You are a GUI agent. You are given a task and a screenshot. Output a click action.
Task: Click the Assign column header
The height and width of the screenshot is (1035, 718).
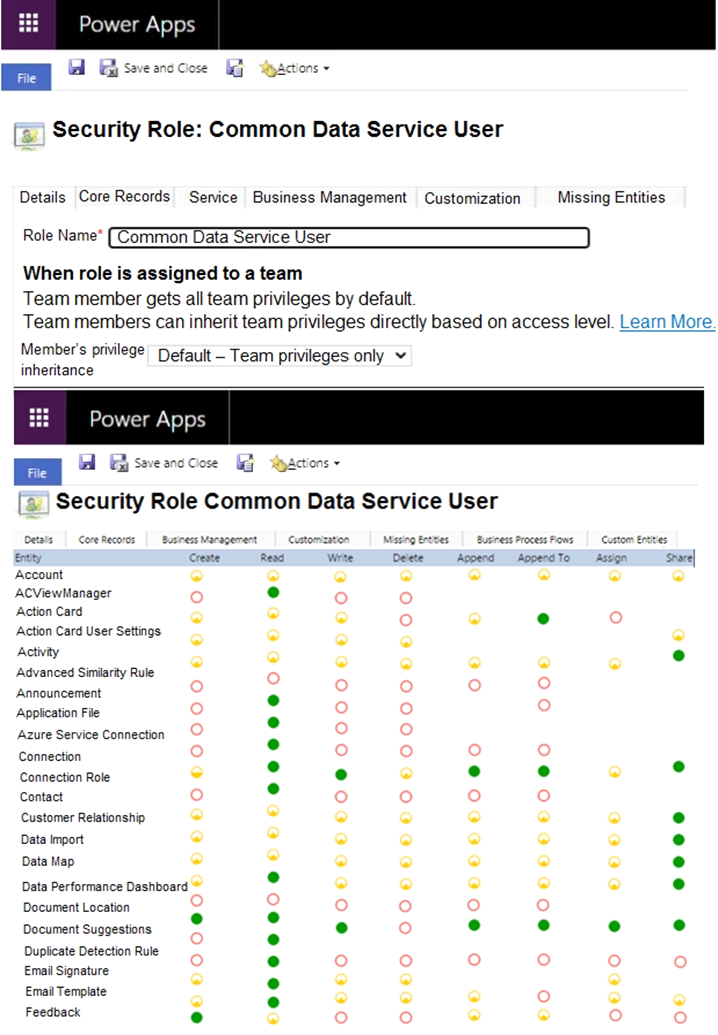[x=612, y=558]
